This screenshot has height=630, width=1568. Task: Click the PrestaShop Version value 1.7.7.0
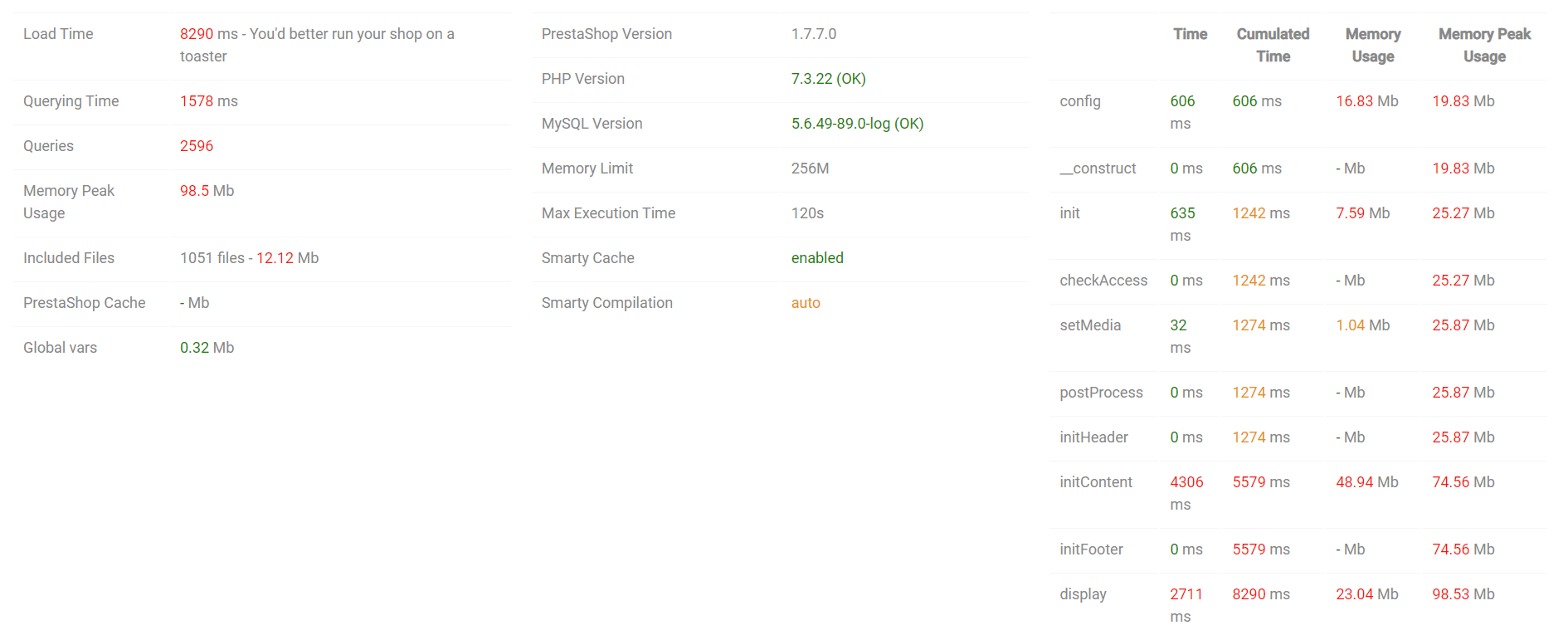click(813, 34)
